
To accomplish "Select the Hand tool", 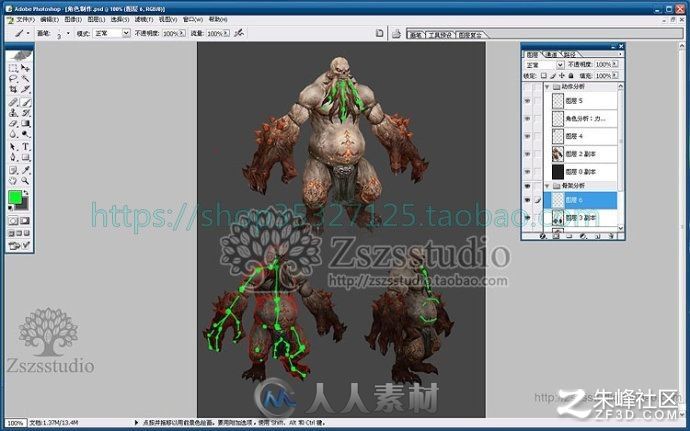I will (13, 181).
